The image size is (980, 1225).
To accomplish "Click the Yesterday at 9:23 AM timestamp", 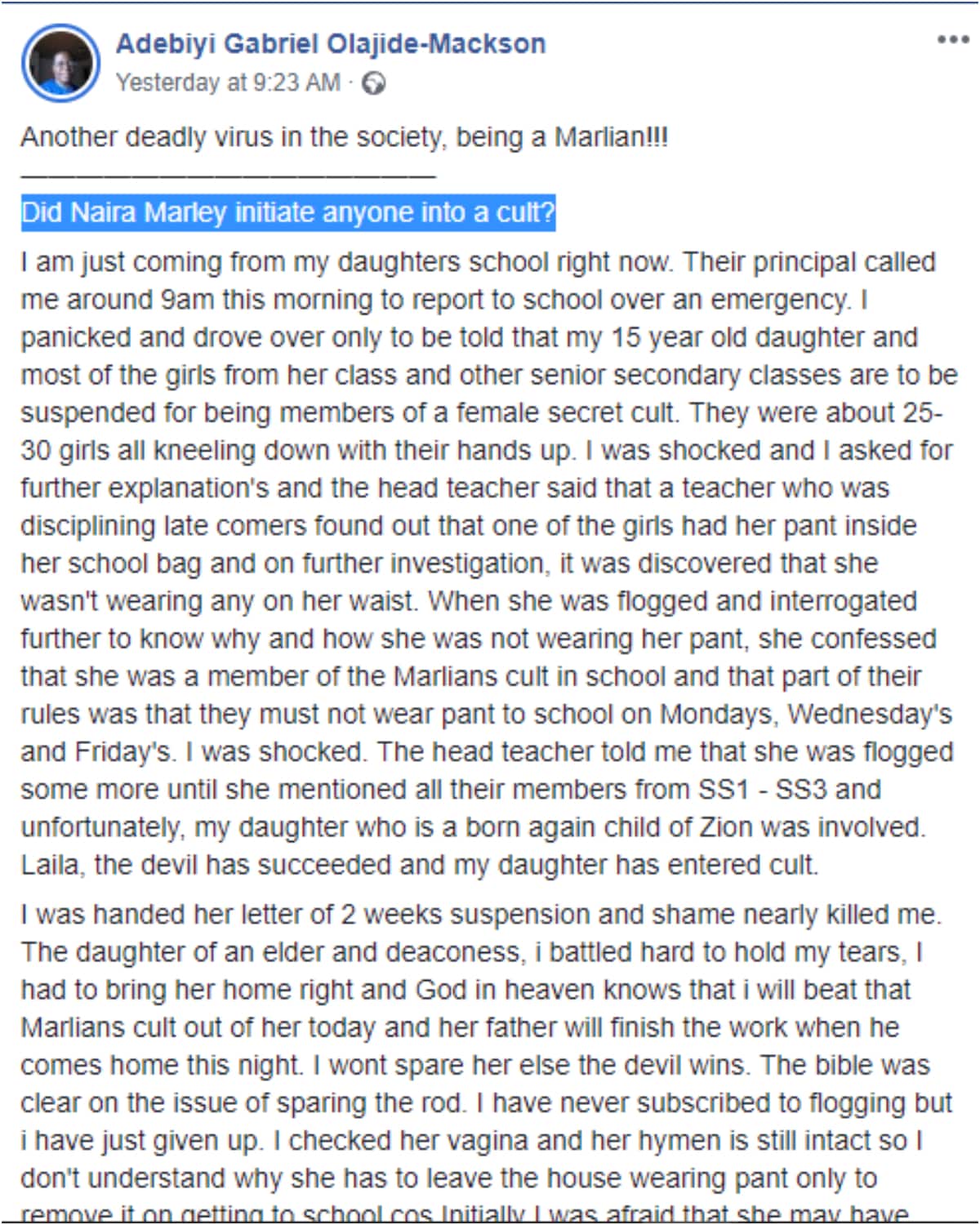I will tap(228, 82).
